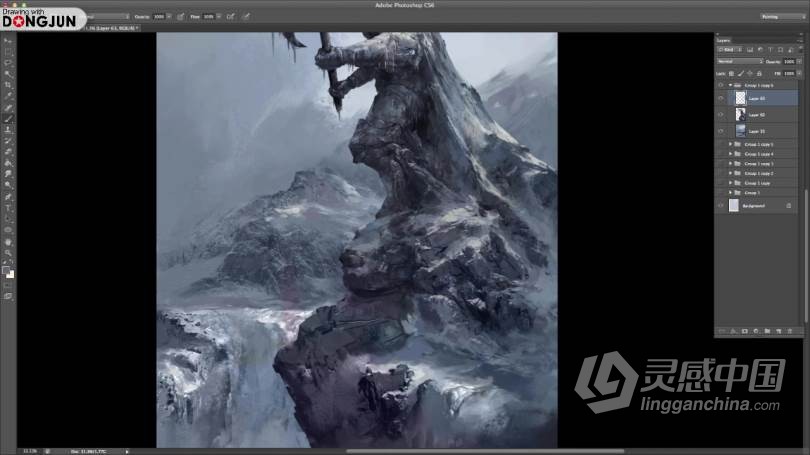Expand Group 1 copy 2
Image resolution: width=810 pixels, height=455 pixels.
[730, 173]
